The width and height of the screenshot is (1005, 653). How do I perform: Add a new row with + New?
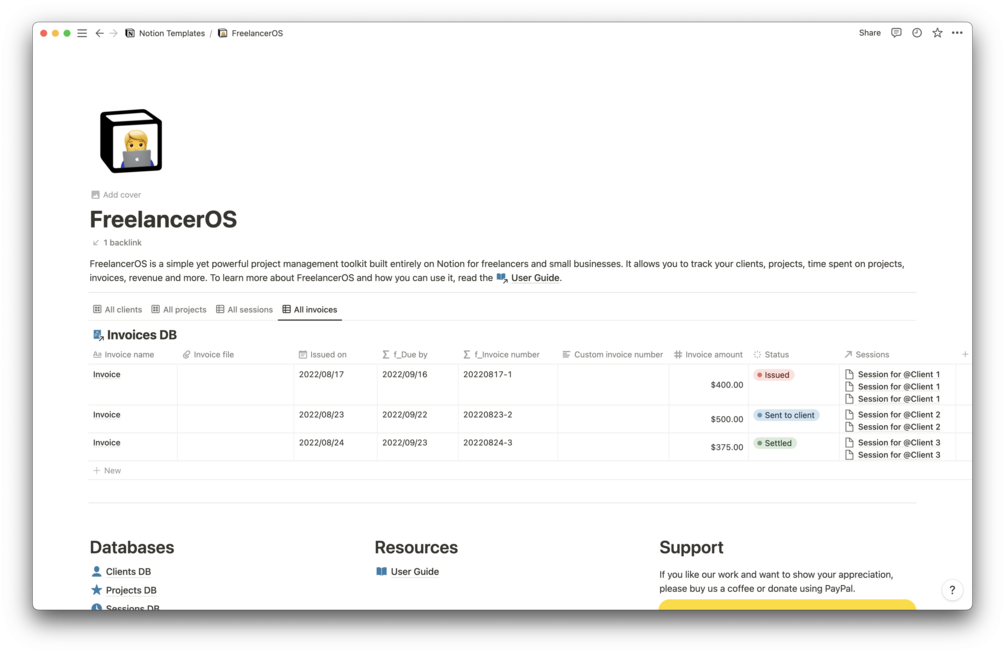coord(107,471)
